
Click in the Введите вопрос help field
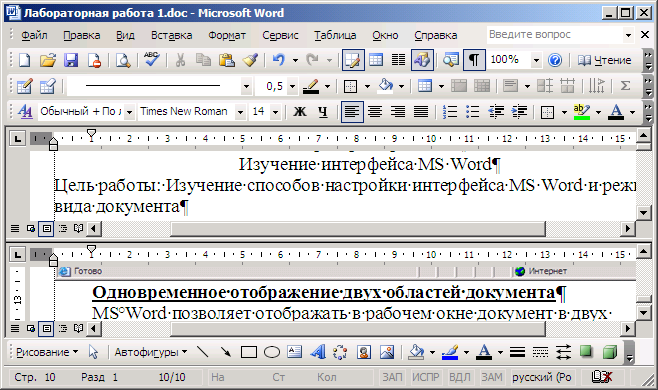click(555, 34)
